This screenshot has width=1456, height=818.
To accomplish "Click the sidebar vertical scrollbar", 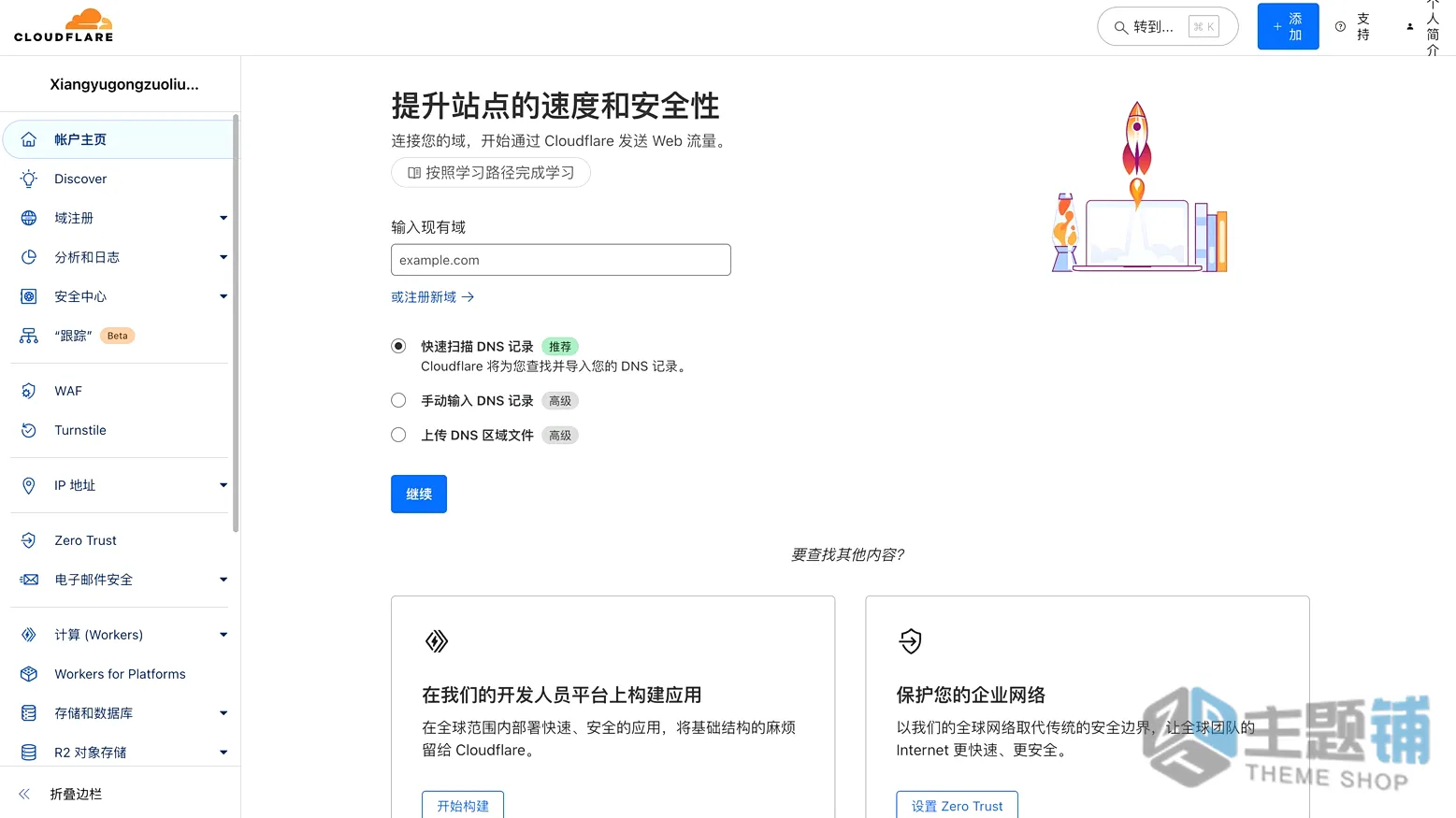I will pyautogui.click(x=236, y=323).
